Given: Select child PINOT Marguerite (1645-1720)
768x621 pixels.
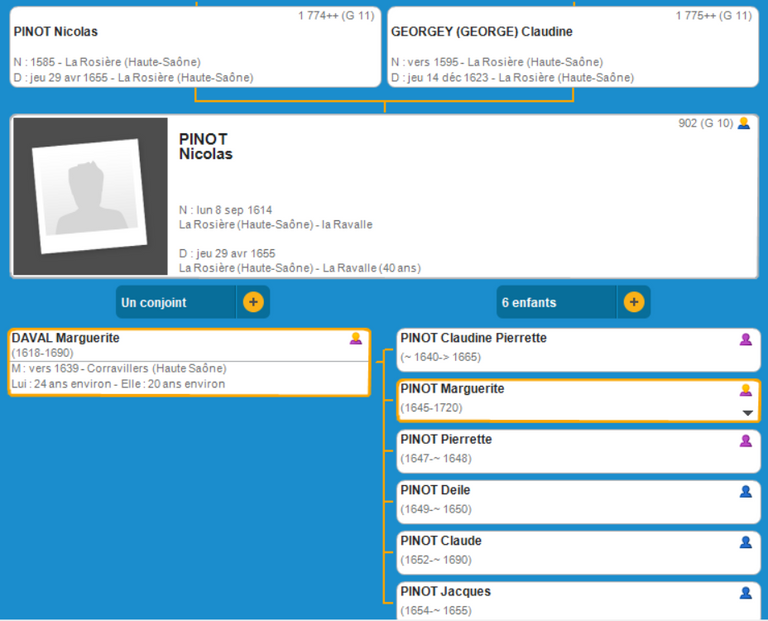Looking at the screenshot, I should click(x=453, y=389).
